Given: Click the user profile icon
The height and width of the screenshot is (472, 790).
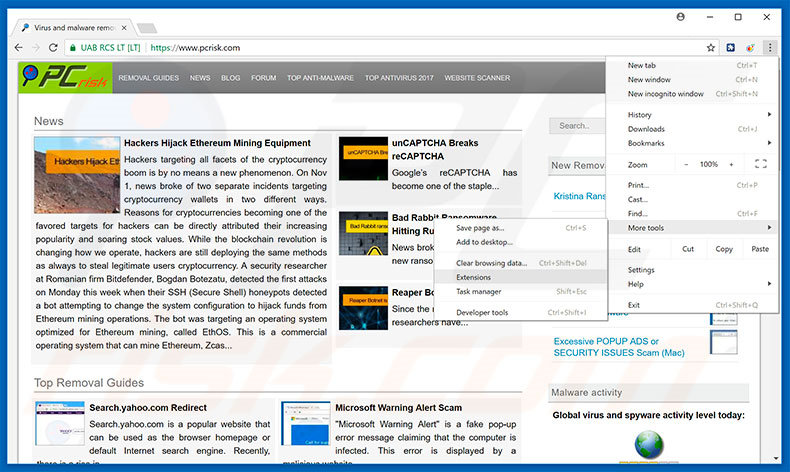Looking at the screenshot, I should pos(681,16).
